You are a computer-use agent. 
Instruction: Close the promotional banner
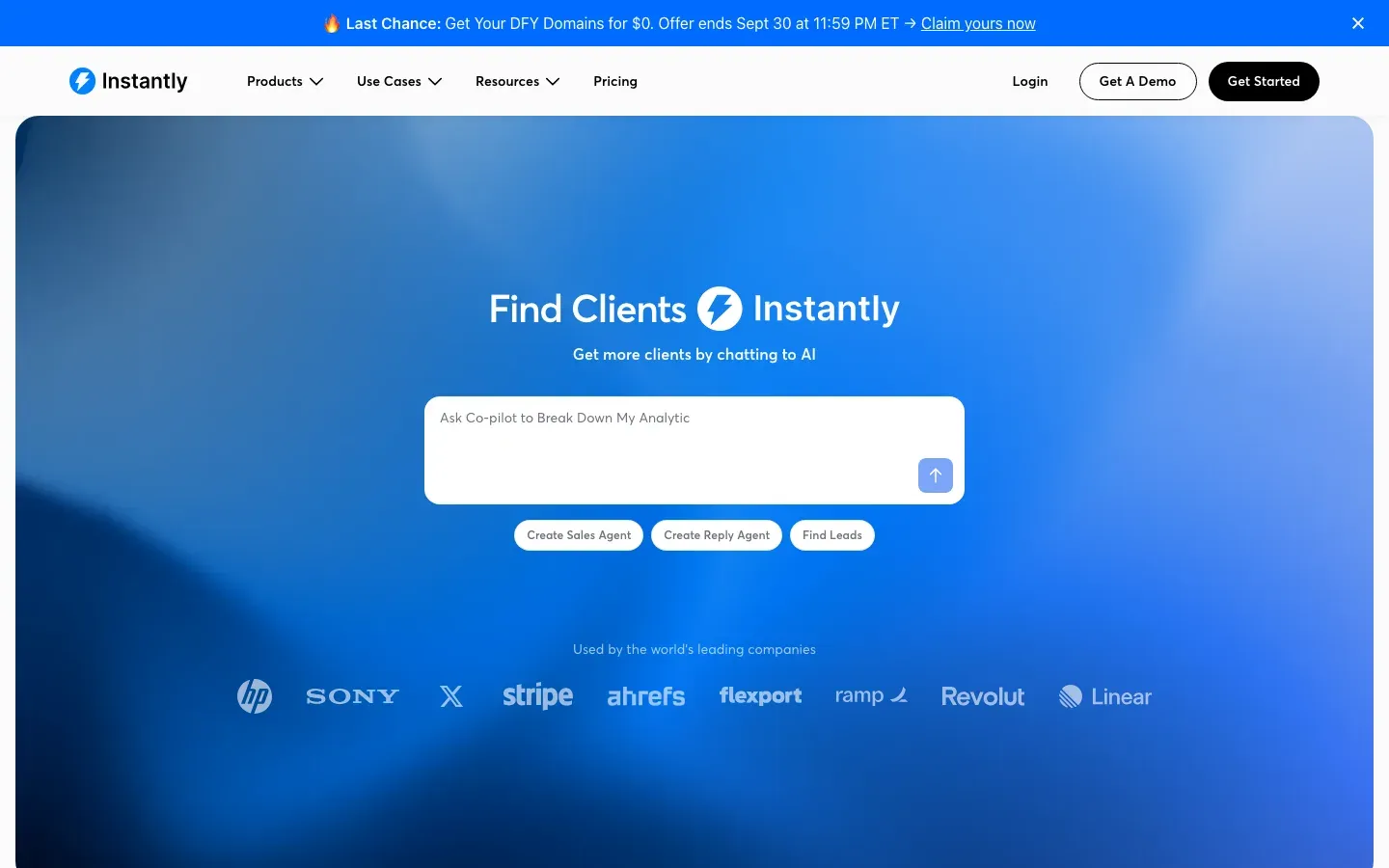(1358, 23)
